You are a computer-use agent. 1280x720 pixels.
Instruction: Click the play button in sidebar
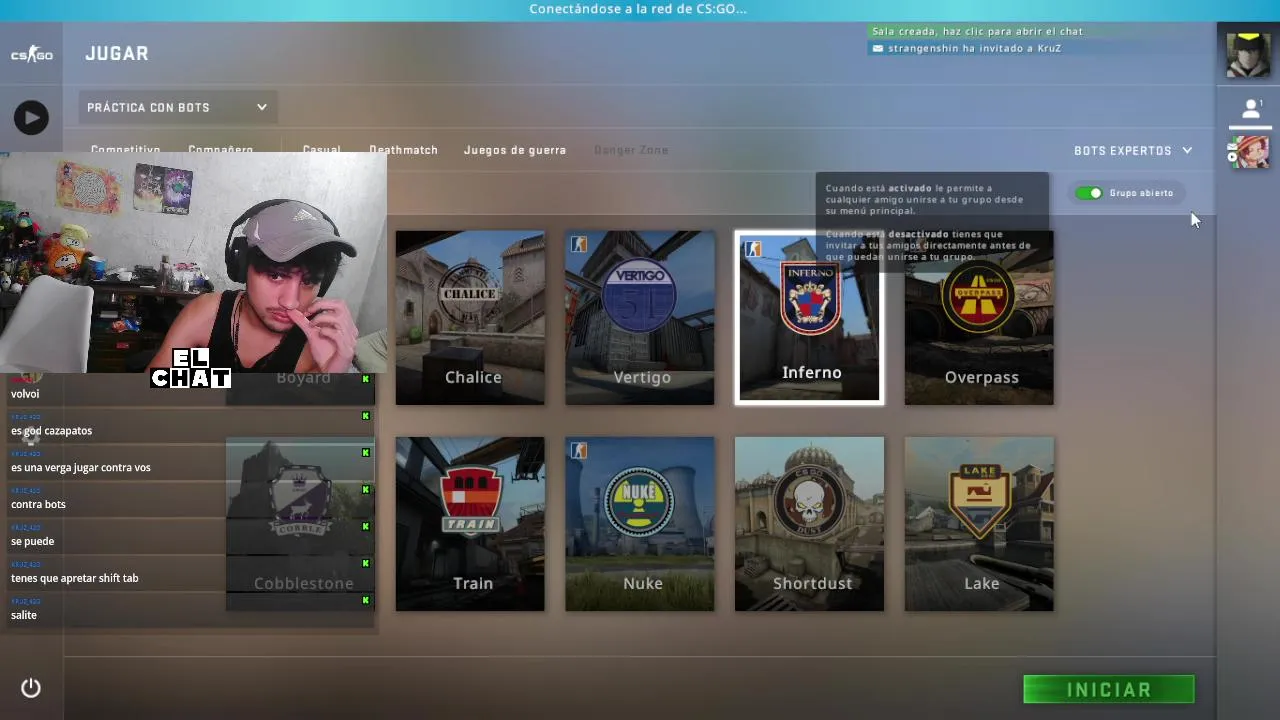tap(31, 118)
